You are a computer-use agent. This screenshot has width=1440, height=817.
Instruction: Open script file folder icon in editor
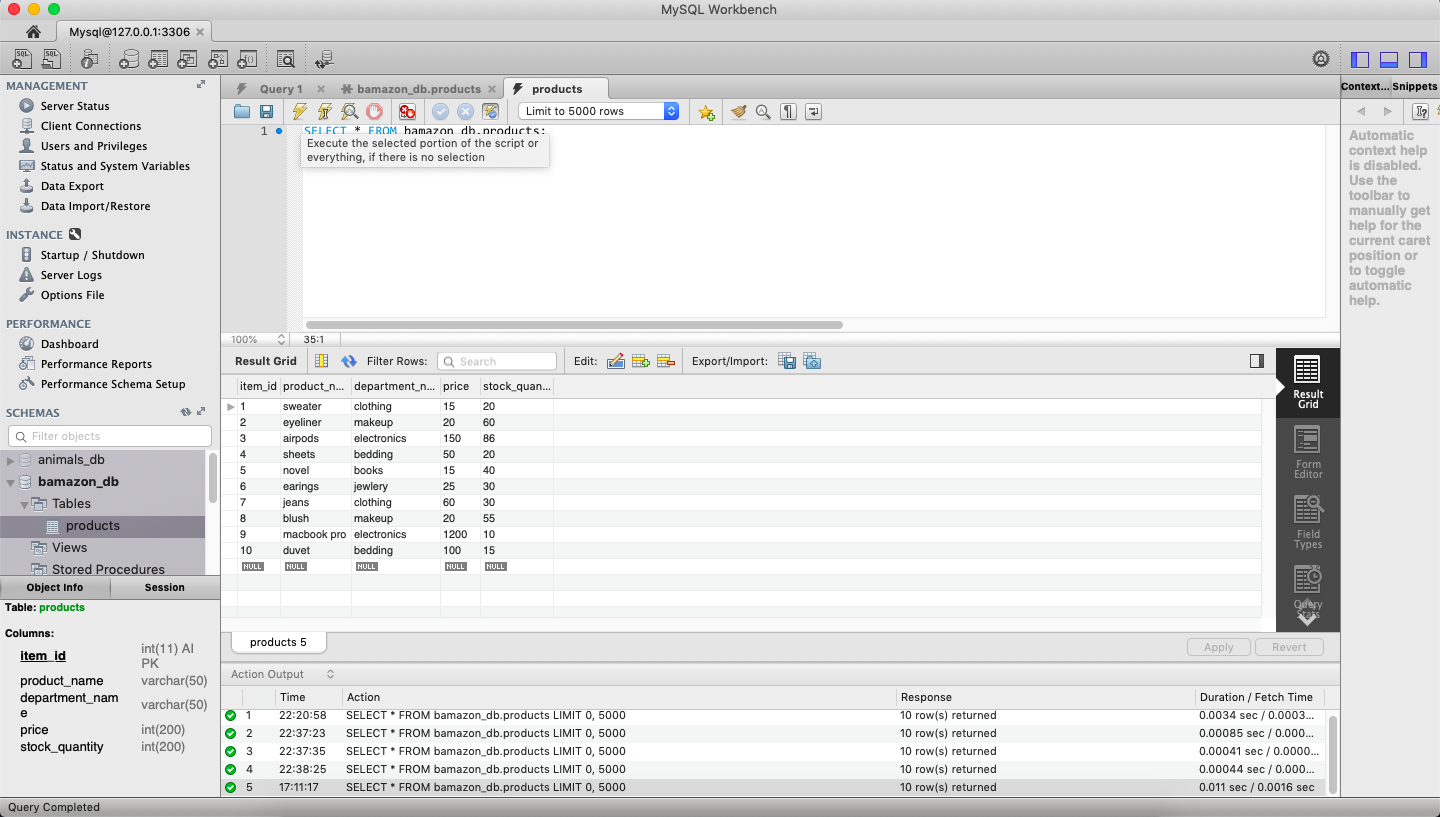click(242, 112)
